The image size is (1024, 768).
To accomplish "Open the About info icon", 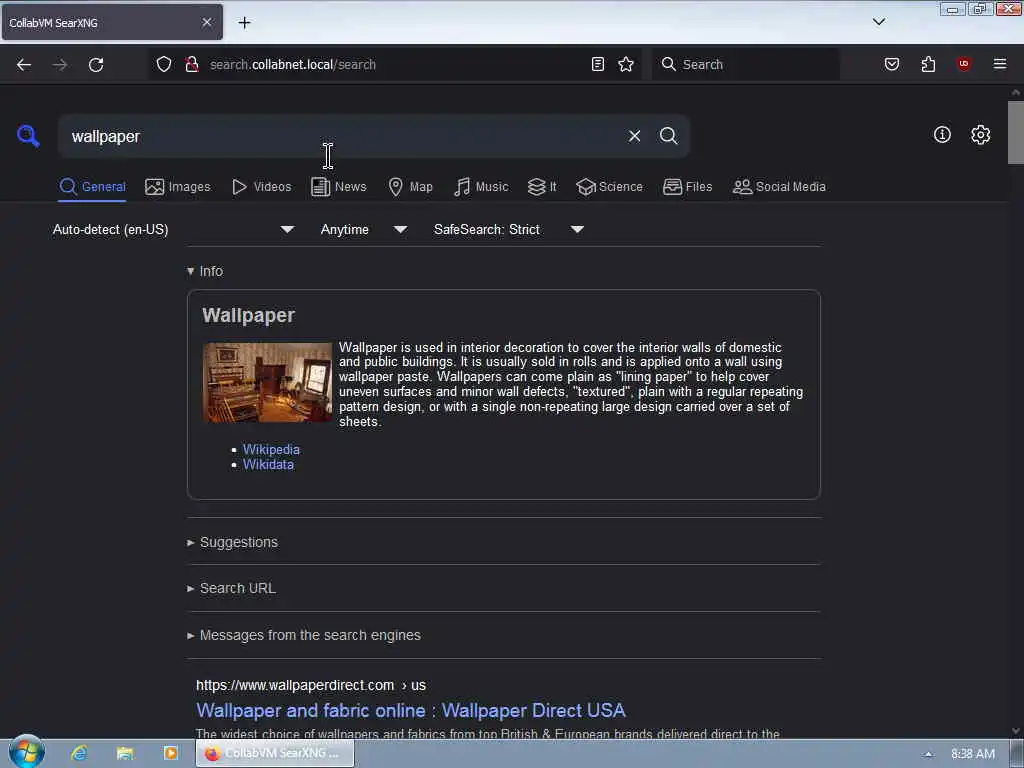I will coord(942,135).
